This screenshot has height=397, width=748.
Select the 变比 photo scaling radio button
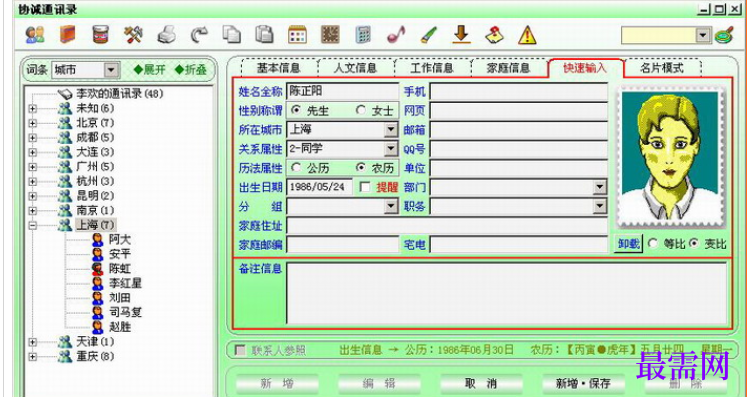point(694,243)
